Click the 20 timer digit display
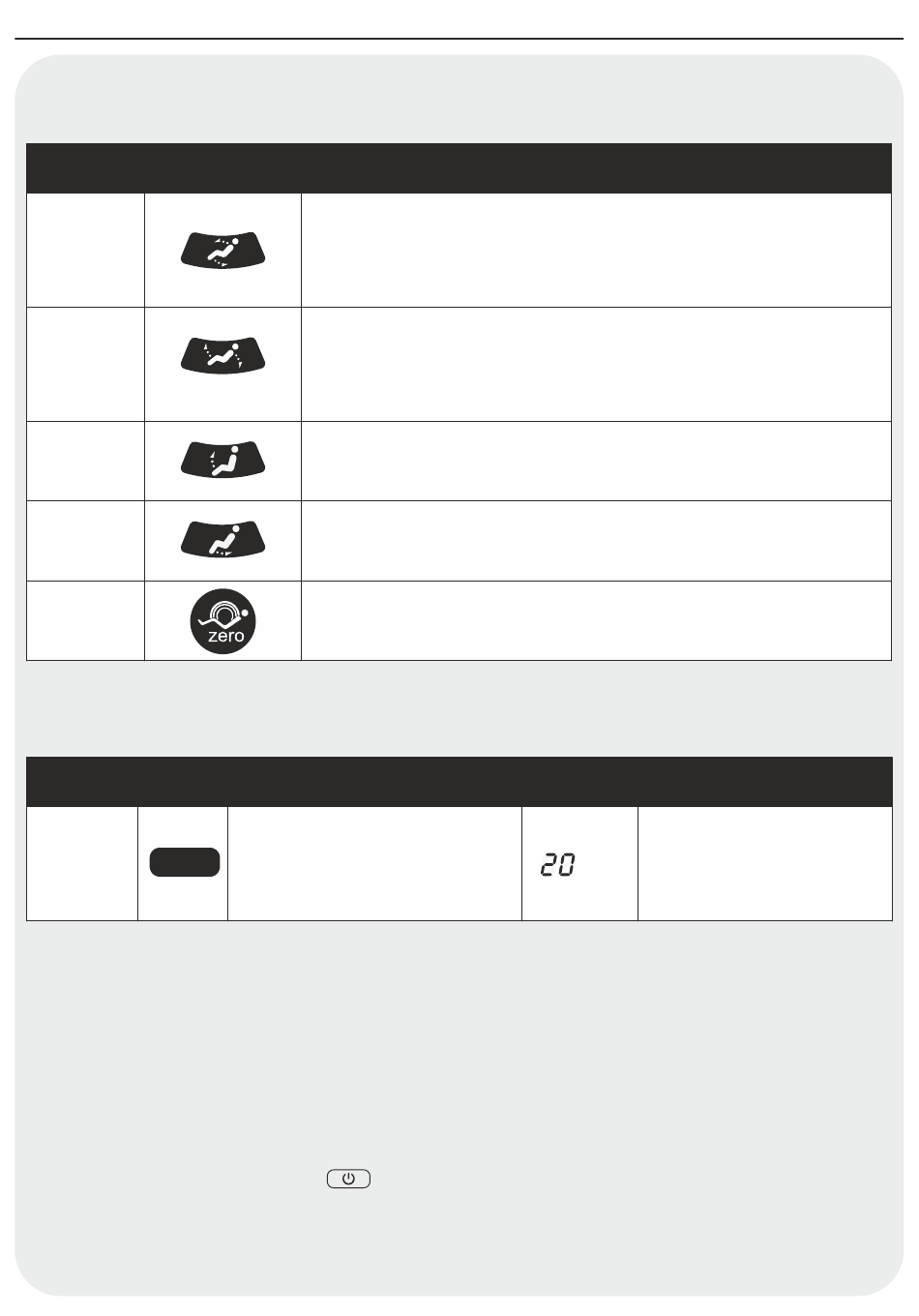 558,864
